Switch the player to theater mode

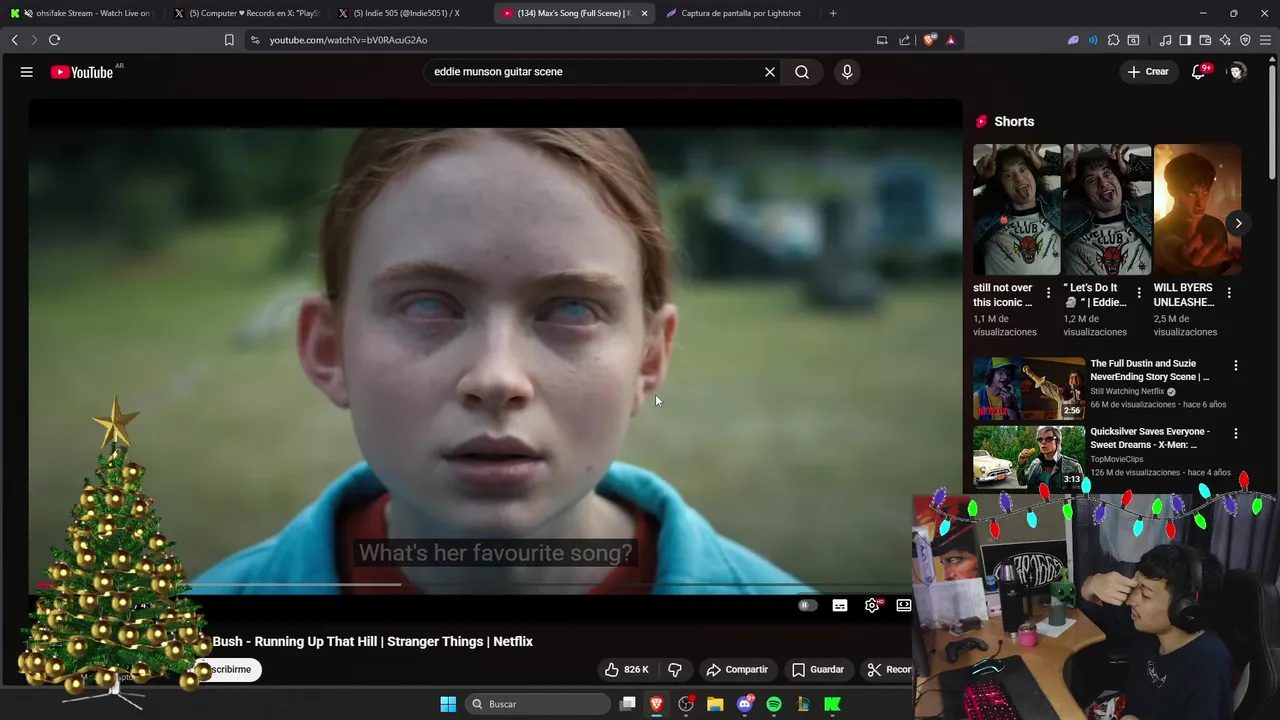coord(904,605)
